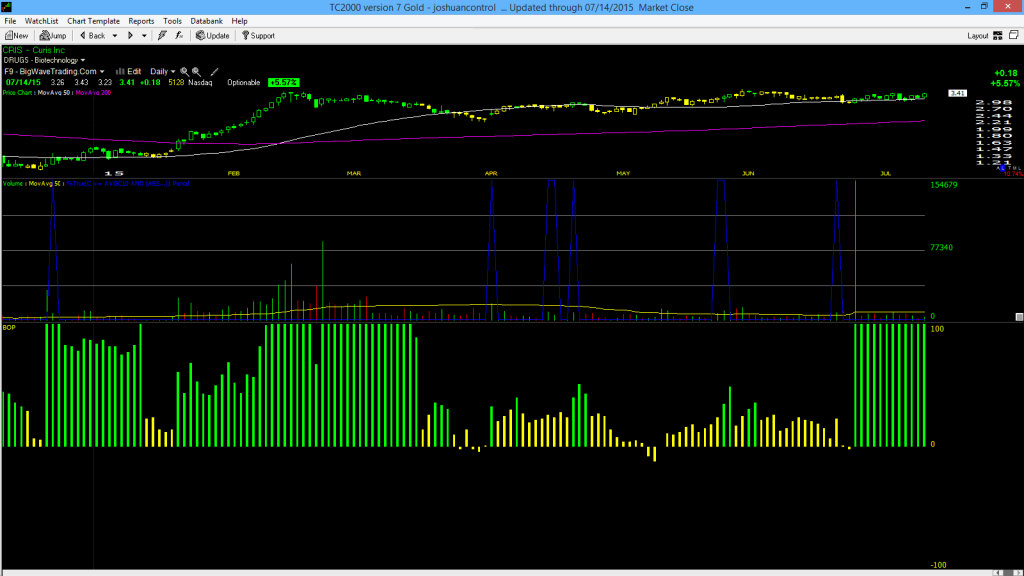Open the File menu
Screen dimensions: 1024x576
point(10,21)
